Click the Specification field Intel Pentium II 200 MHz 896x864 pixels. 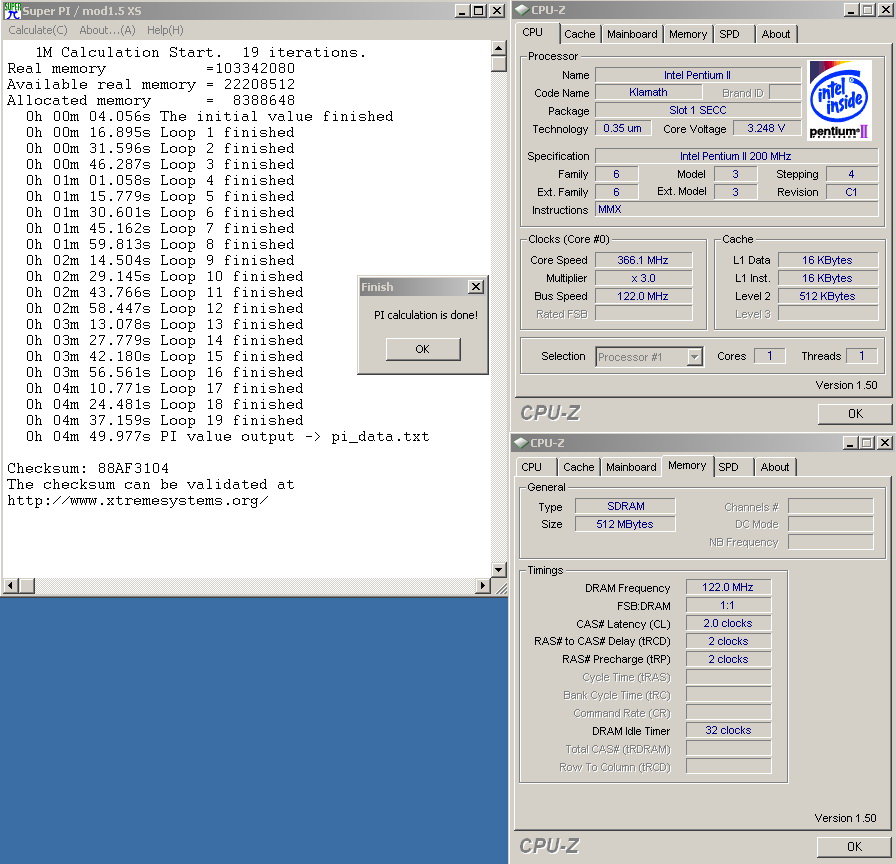tap(736, 156)
